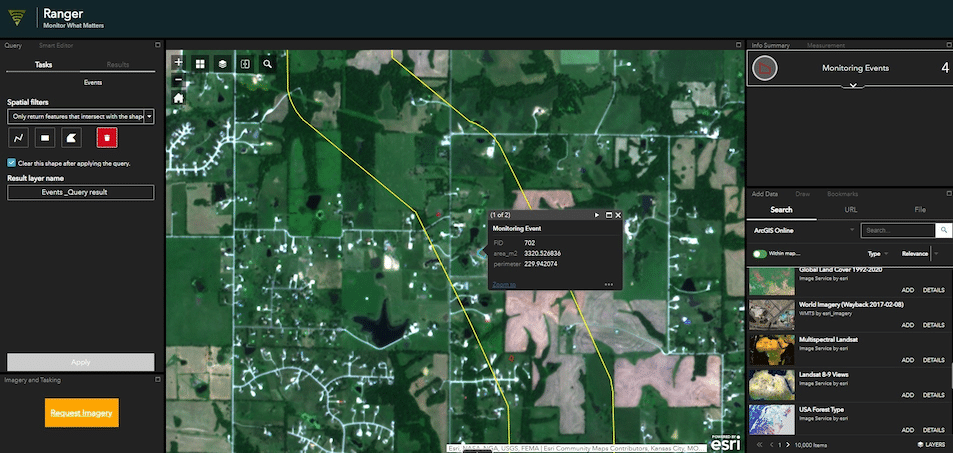
Task: Click the Ranger logo icon
Action: (18, 19)
